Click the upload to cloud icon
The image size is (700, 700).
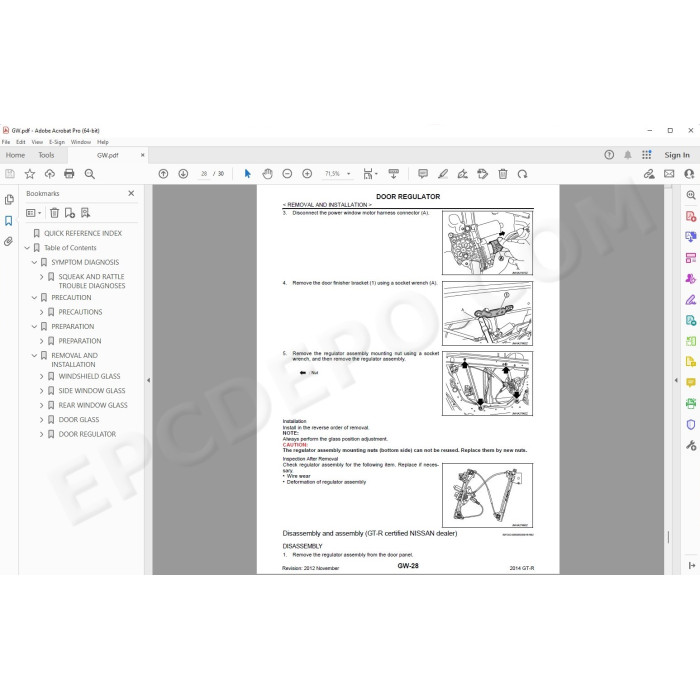pyautogui.click(x=50, y=174)
